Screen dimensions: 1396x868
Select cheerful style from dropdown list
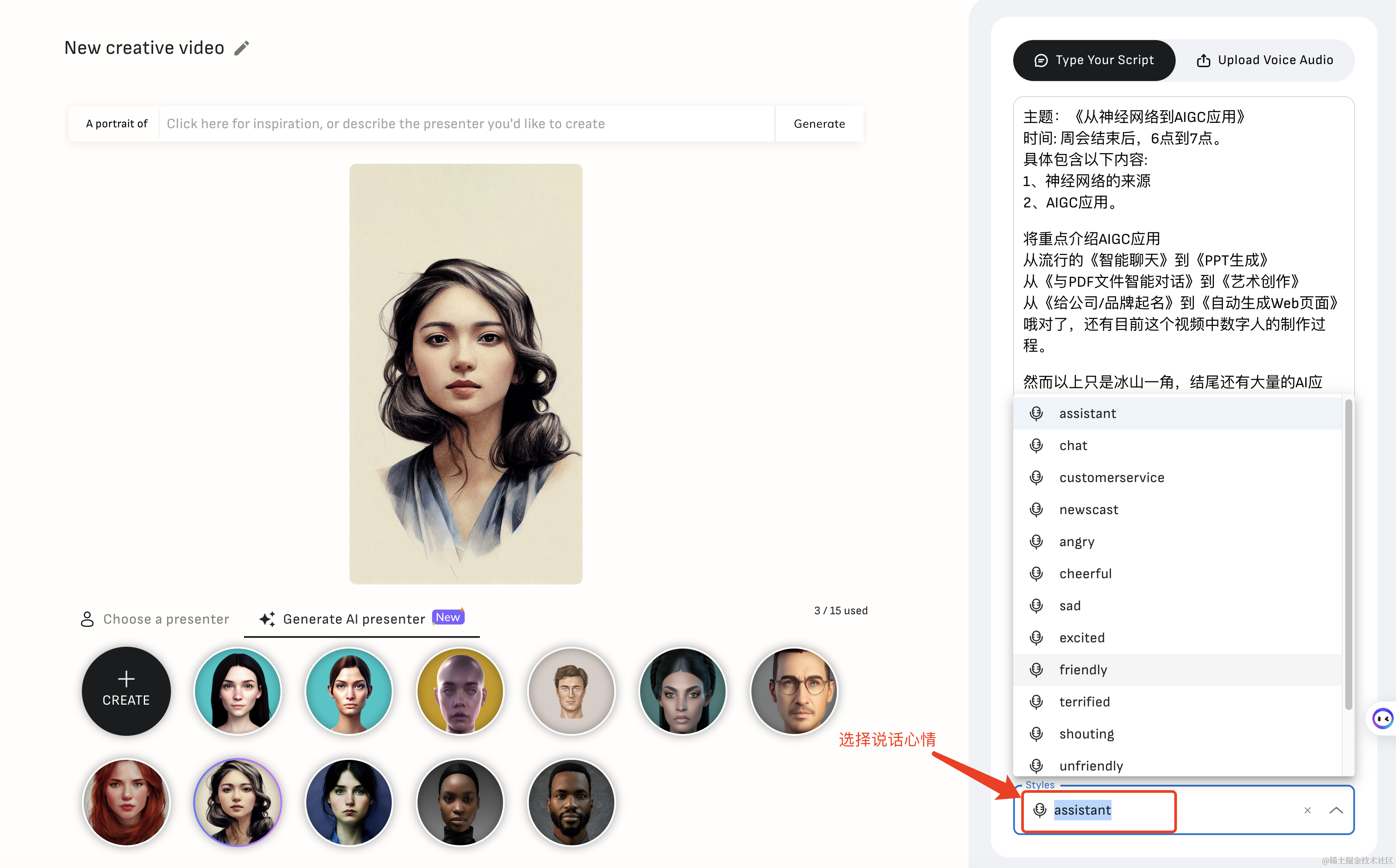coord(1085,573)
